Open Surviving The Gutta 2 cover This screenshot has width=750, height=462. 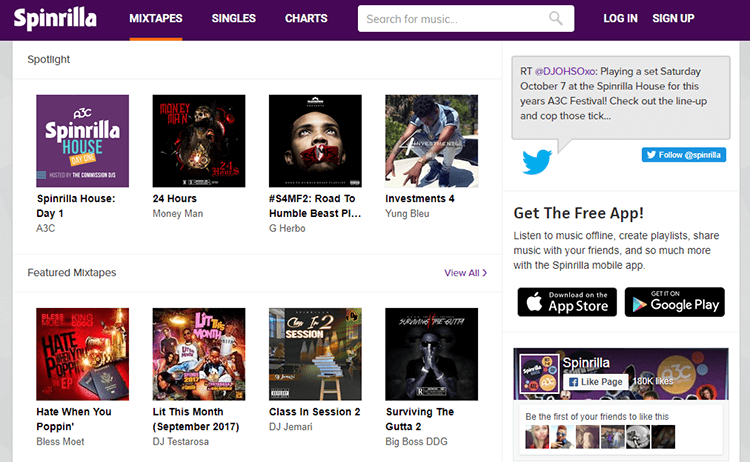coord(431,354)
